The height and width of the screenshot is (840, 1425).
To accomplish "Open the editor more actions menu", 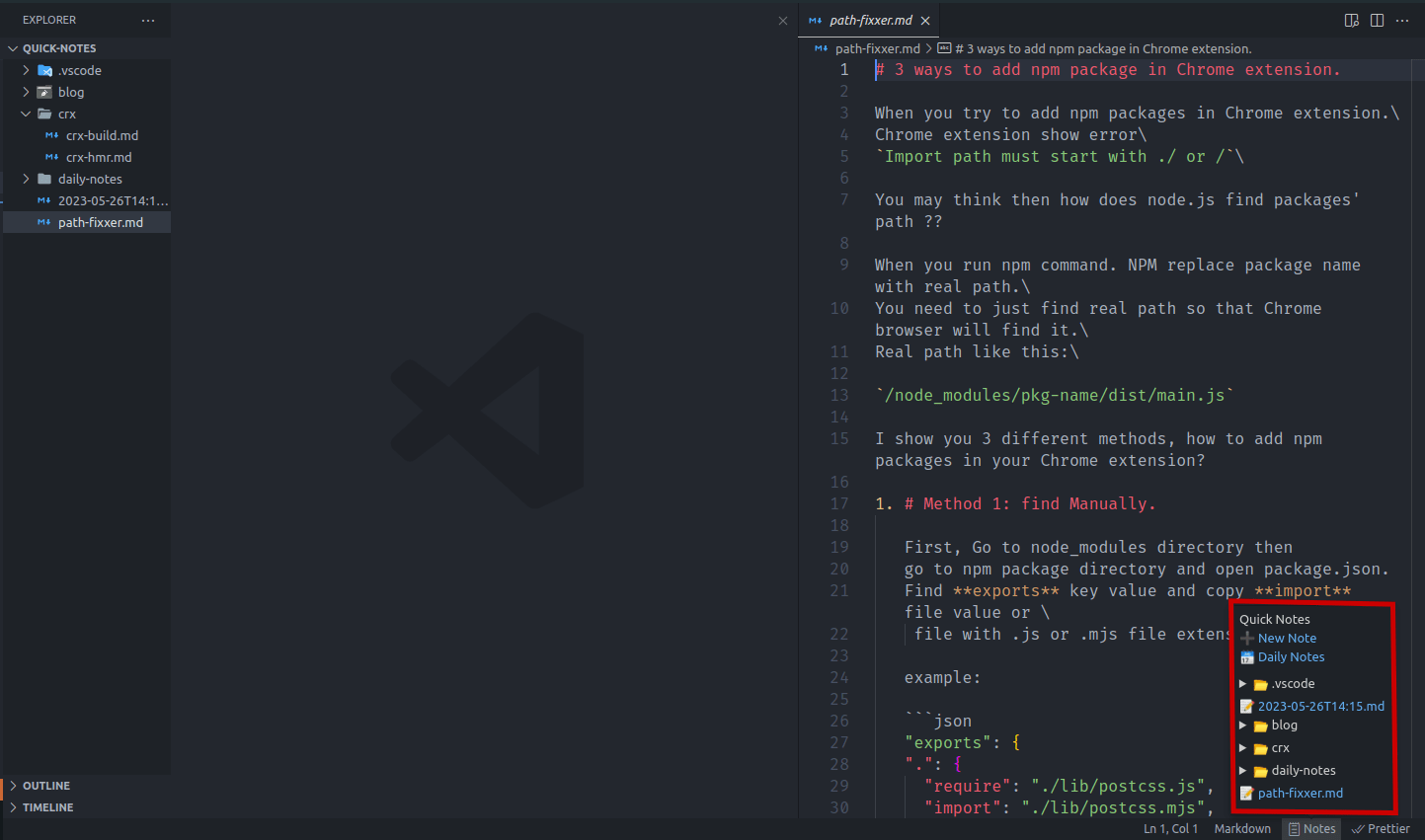I will point(1402,20).
